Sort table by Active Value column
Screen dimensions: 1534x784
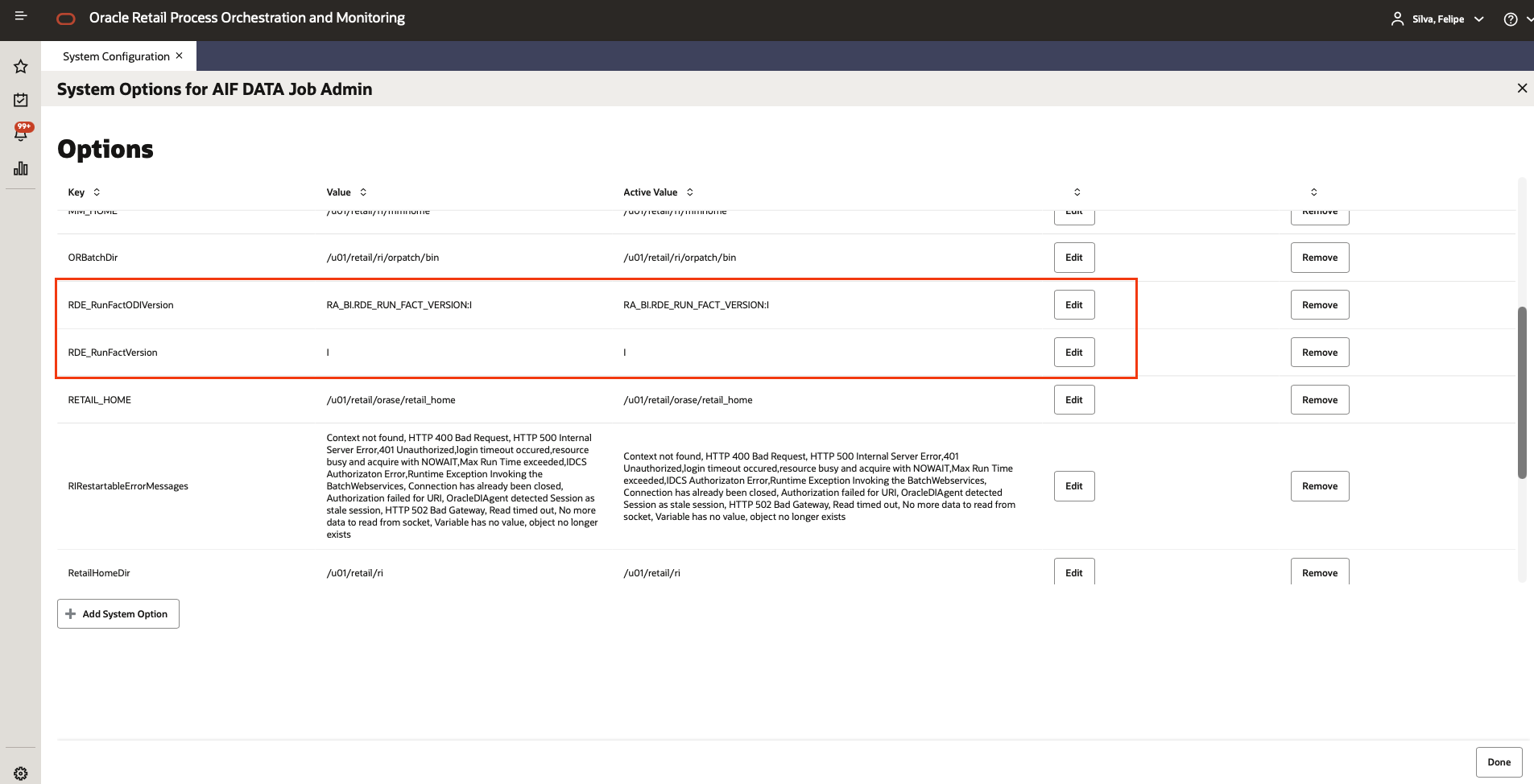click(x=690, y=192)
